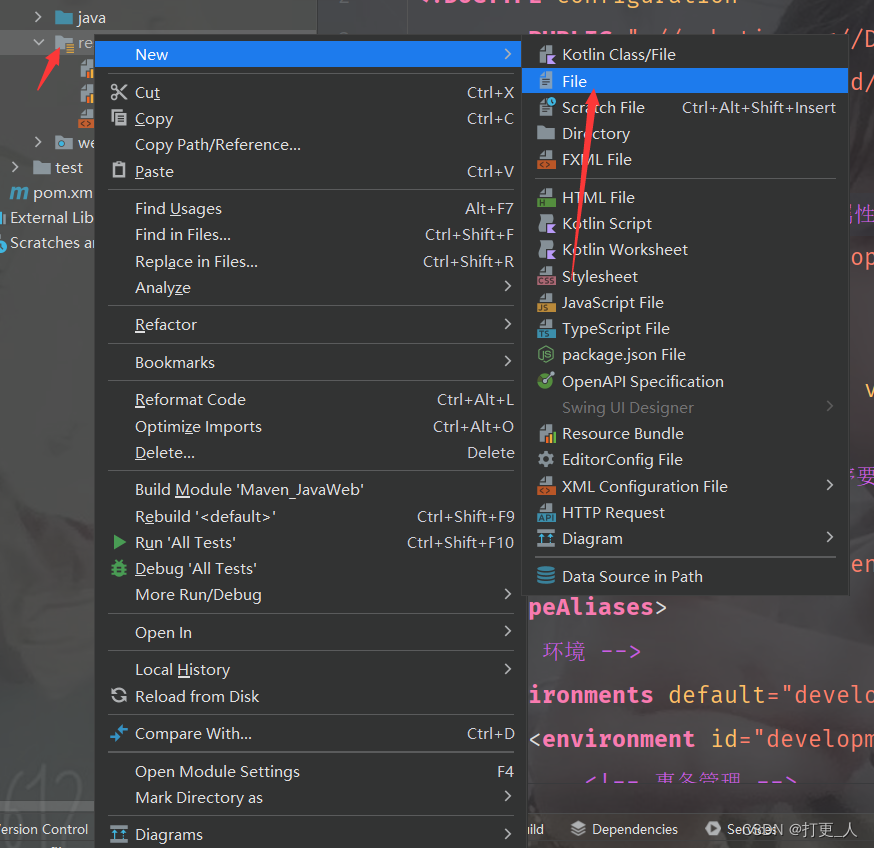This screenshot has width=874, height=848.
Task: Click the package.json File icon
Action: point(545,354)
